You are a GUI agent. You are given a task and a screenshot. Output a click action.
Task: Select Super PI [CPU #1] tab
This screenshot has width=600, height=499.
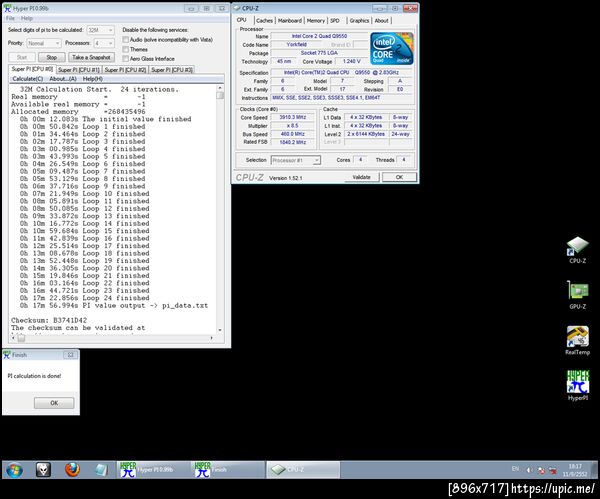tap(79, 70)
